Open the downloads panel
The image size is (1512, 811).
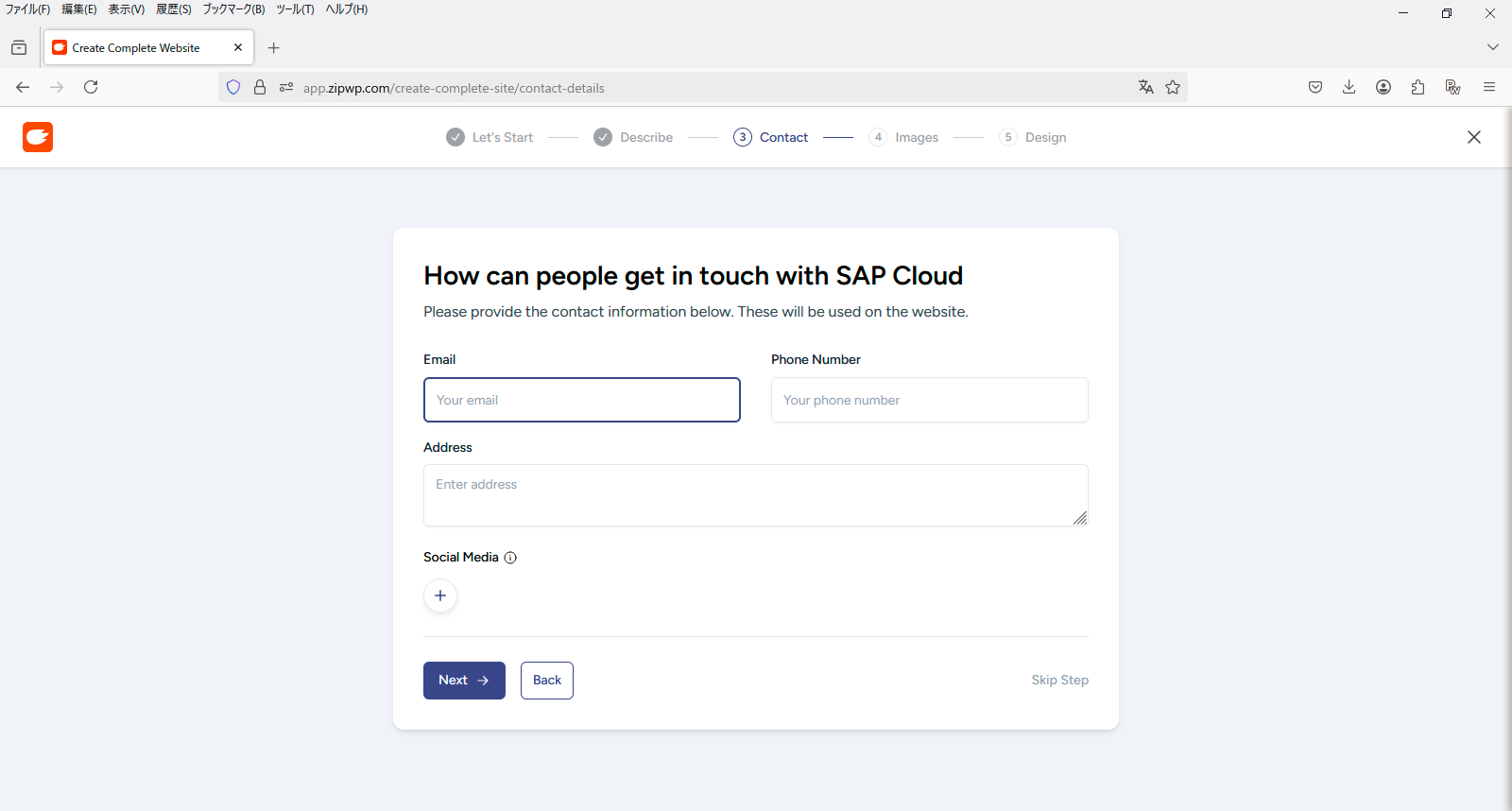(x=1349, y=87)
